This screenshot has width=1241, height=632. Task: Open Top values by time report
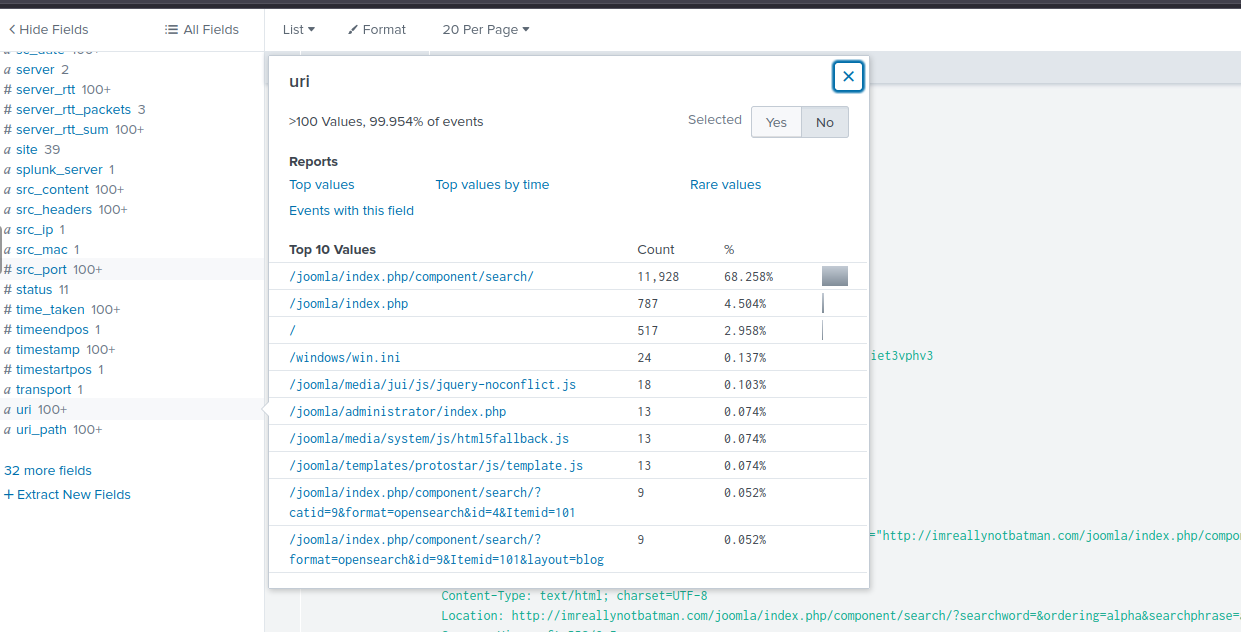pyautogui.click(x=492, y=185)
